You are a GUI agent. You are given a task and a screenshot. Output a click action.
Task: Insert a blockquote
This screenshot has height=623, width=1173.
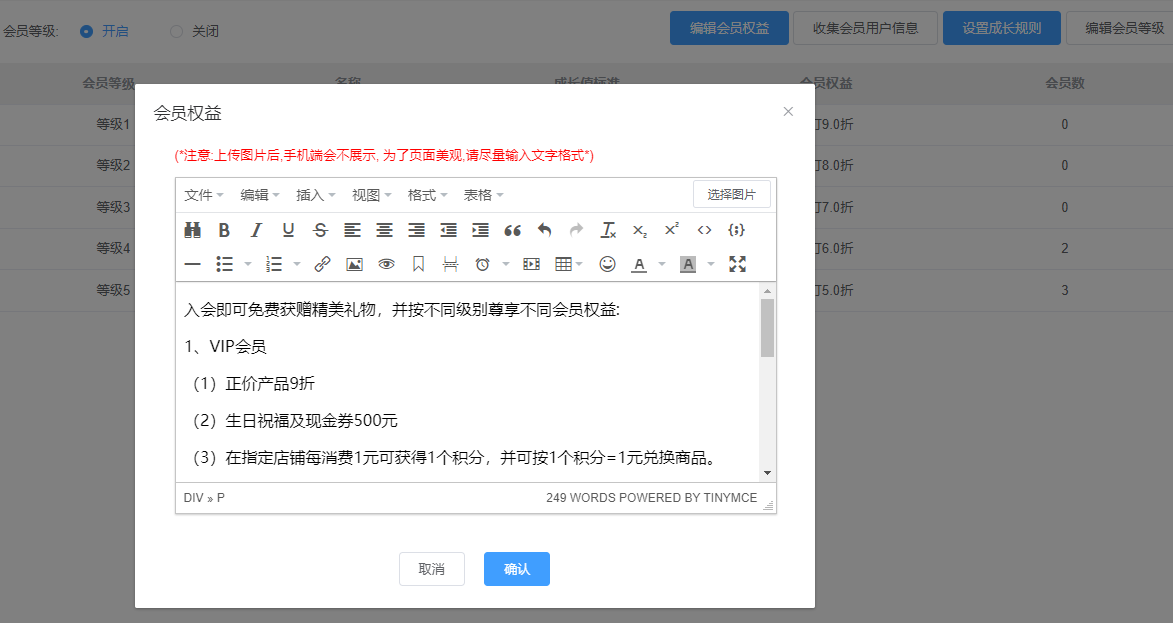(x=512, y=230)
